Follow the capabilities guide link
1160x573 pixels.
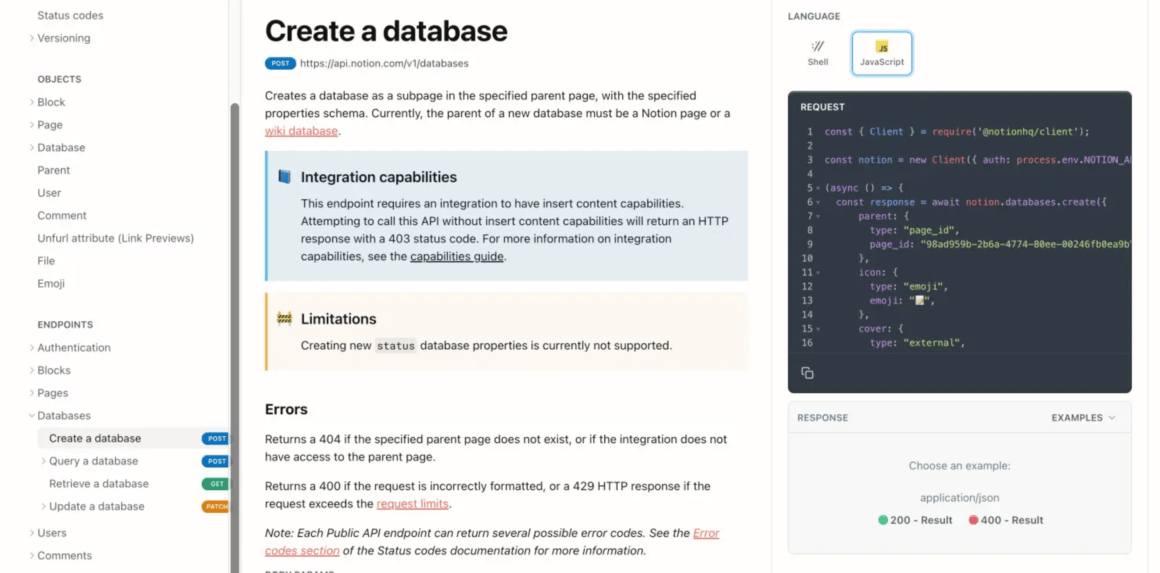click(456, 256)
